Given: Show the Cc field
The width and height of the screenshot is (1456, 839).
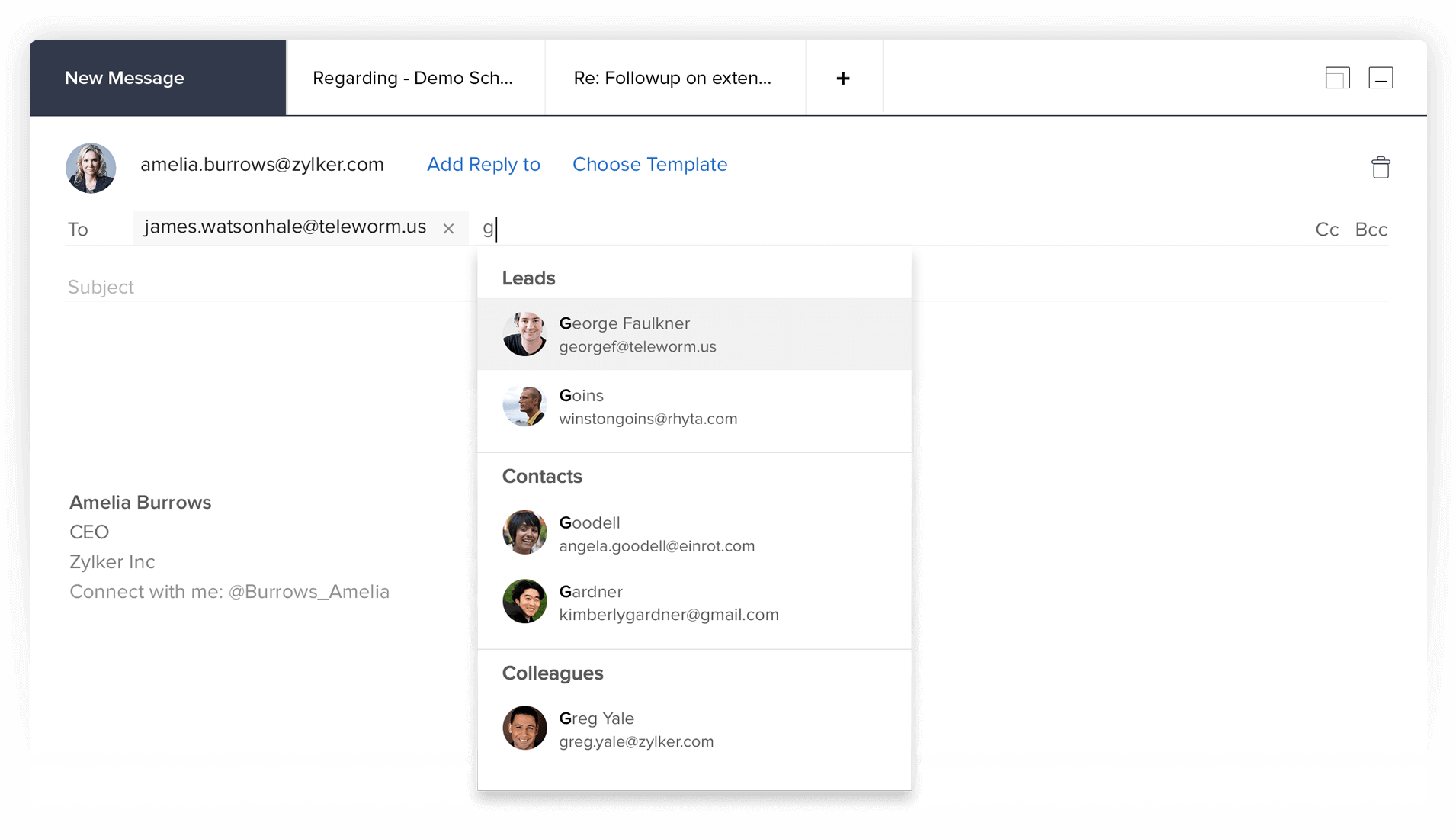Looking at the screenshot, I should (1326, 230).
